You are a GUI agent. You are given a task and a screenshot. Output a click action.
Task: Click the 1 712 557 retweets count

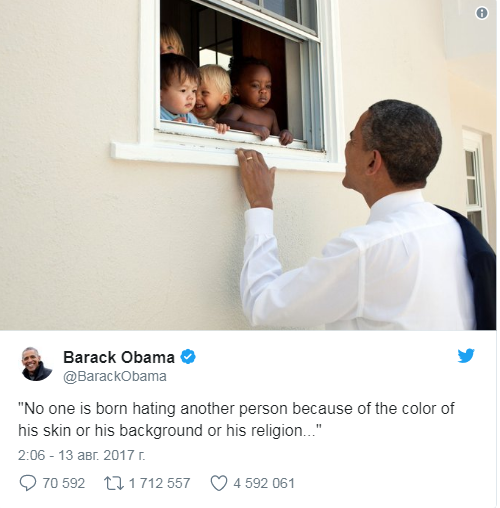point(159,483)
